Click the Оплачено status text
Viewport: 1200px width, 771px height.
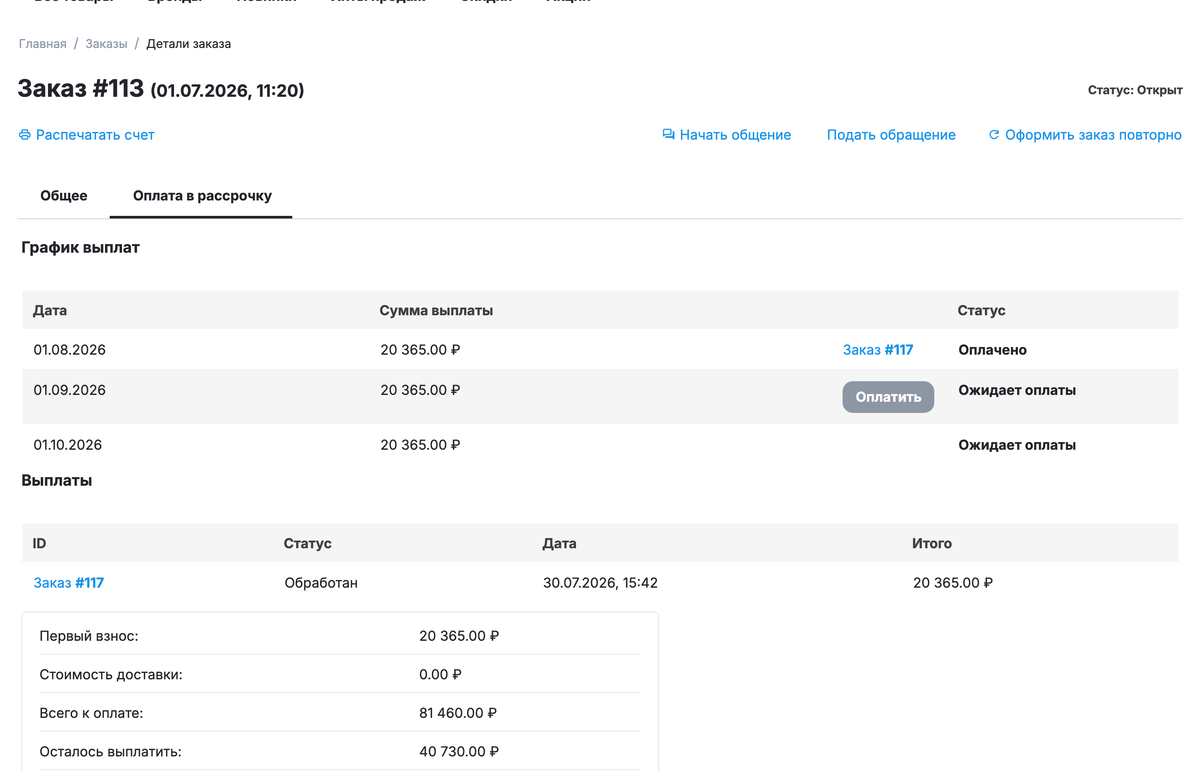(x=993, y=350)
